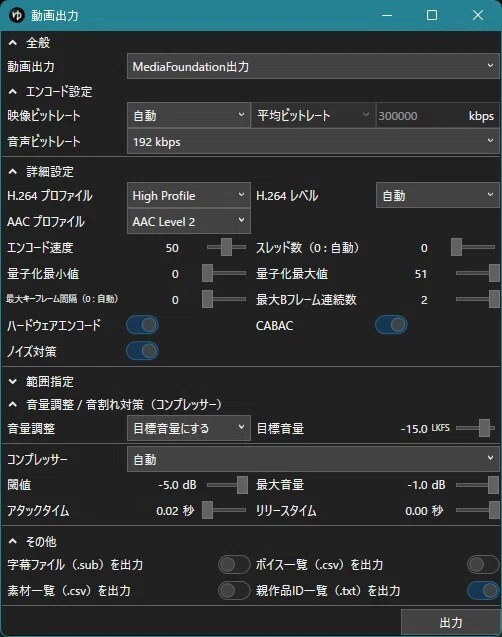Image resolution: width=502 pixels, height=637 pixels.
Task: Click the 300000 kbps bitrate field
Action: (x=437, y=116)
